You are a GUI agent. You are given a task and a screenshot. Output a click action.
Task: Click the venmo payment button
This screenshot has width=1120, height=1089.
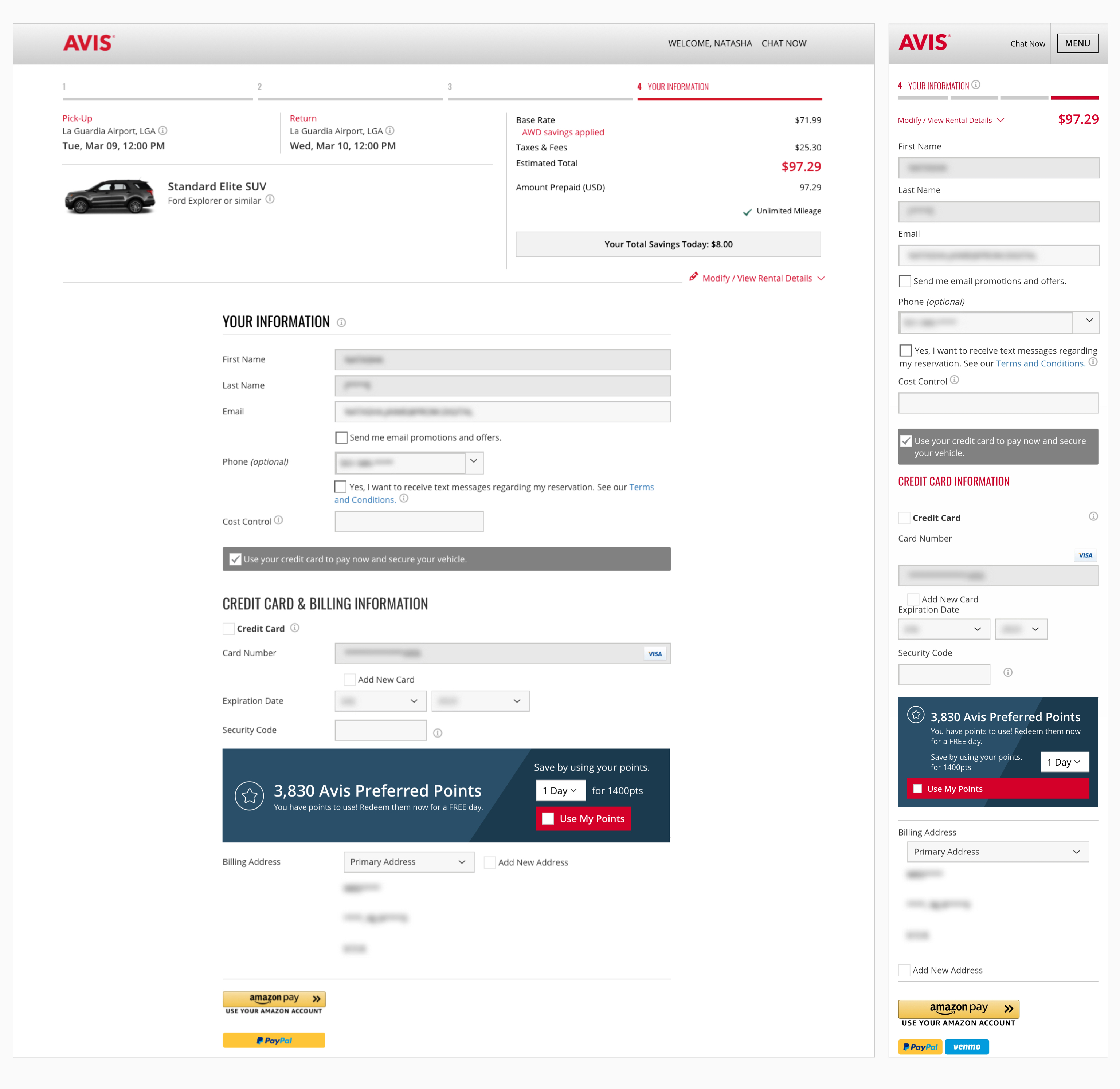point(967,1047)
